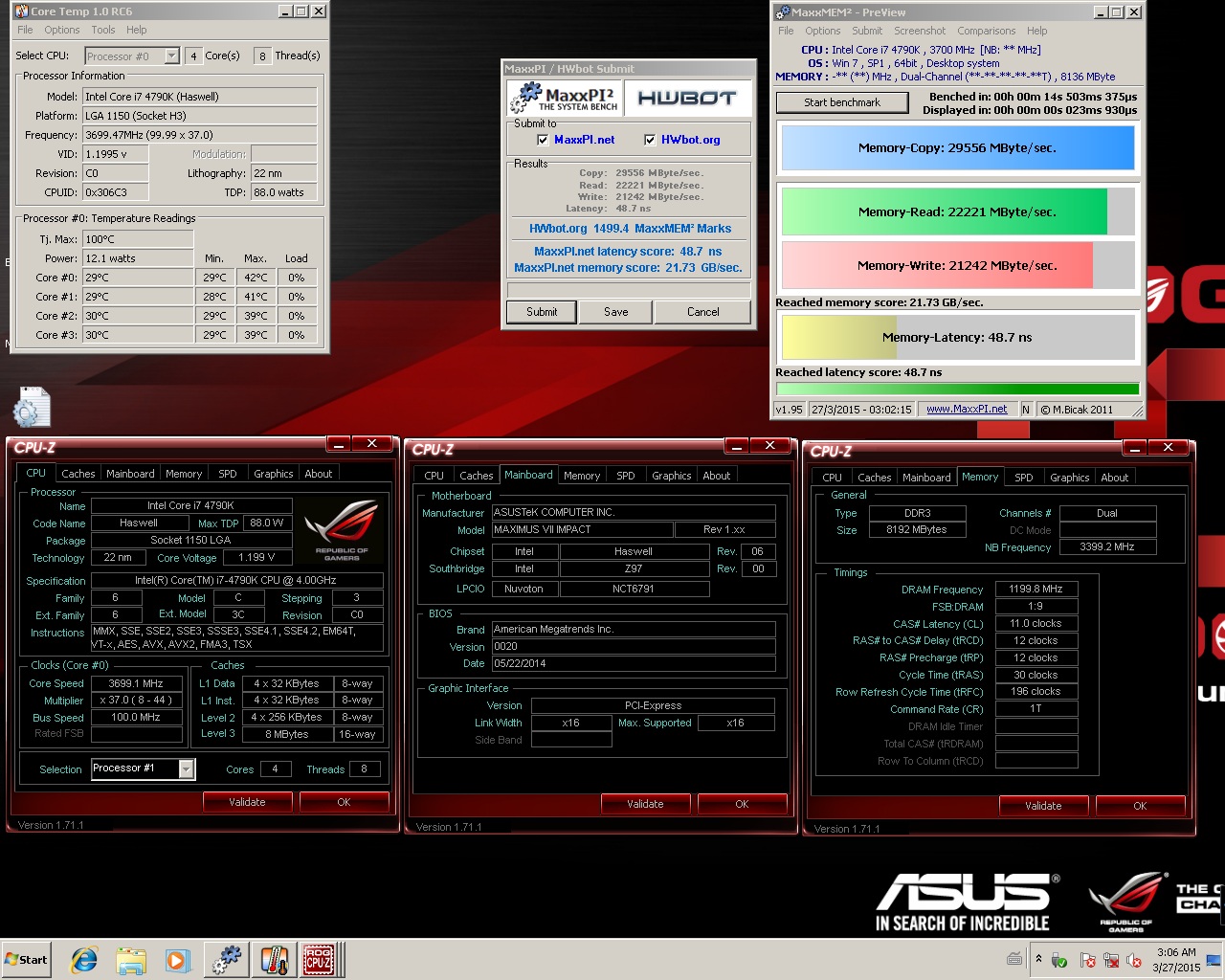The width and height of the screenshot is (1225, 980).
Task: Switch to Graphics tab in CPU-Z Memory window
Action: [x=1070, y=478]
